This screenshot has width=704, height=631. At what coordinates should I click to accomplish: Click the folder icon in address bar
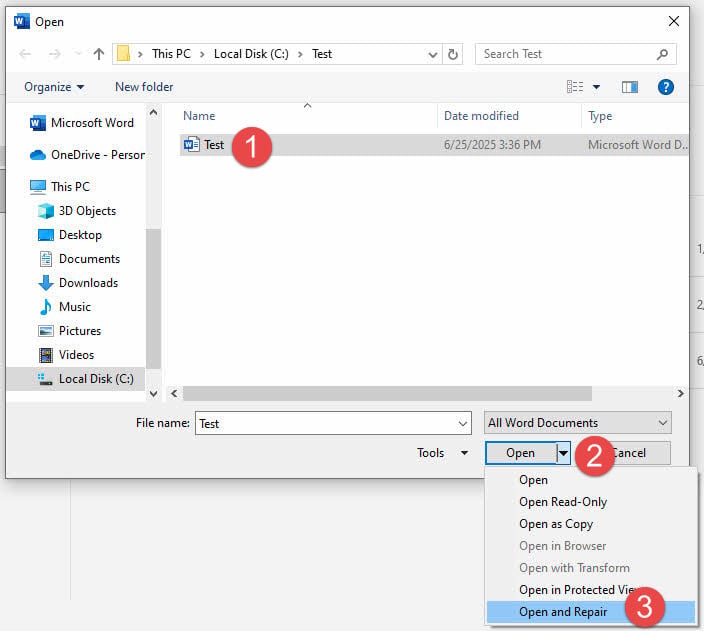[123, 54]
